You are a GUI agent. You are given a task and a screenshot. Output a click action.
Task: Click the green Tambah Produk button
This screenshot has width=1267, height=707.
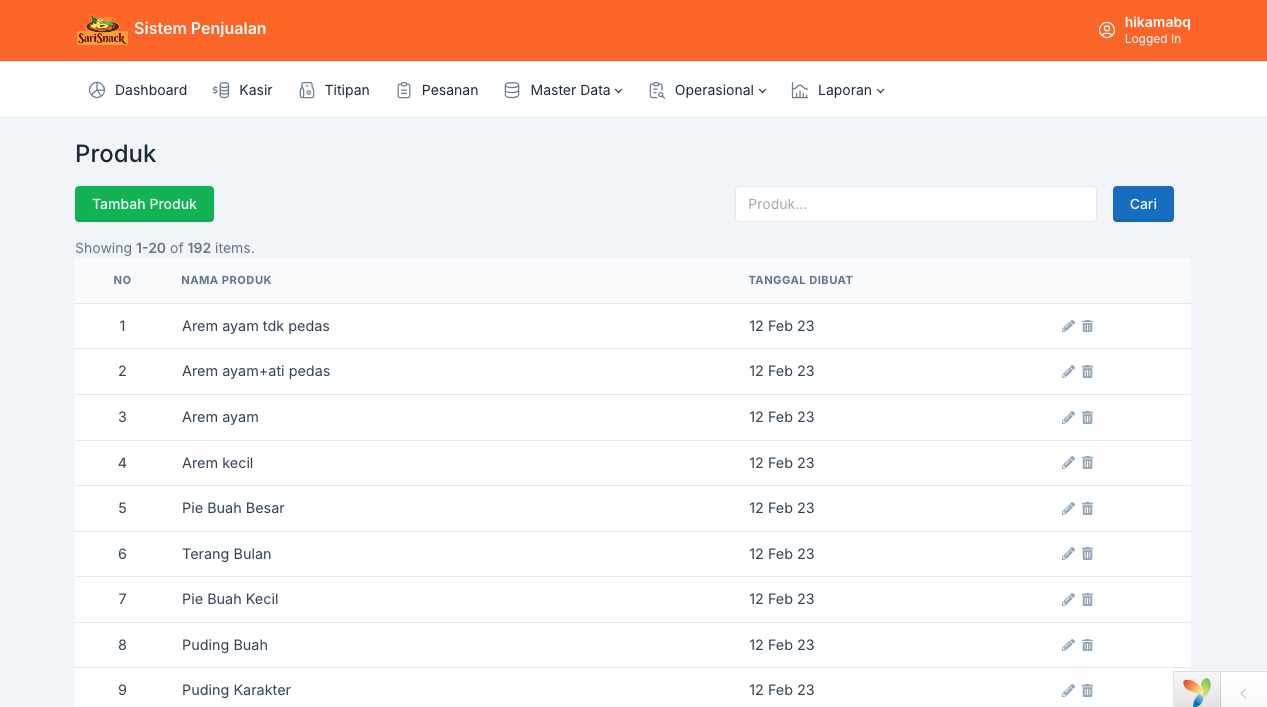144,204
